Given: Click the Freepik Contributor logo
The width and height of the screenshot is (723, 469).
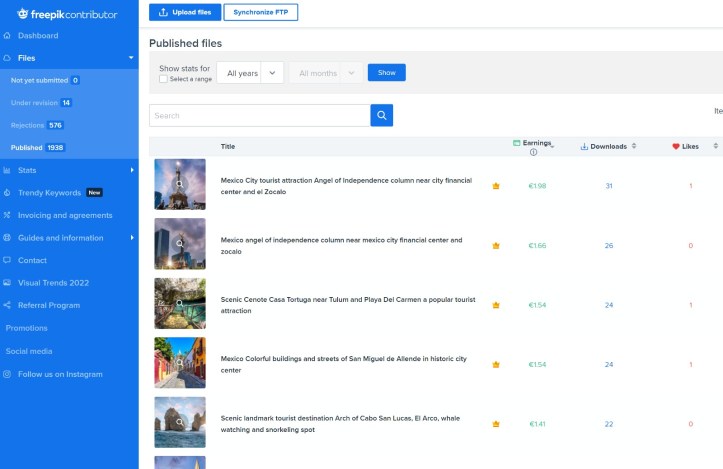Looking at the screenshot, I should (x=67, y=14).
